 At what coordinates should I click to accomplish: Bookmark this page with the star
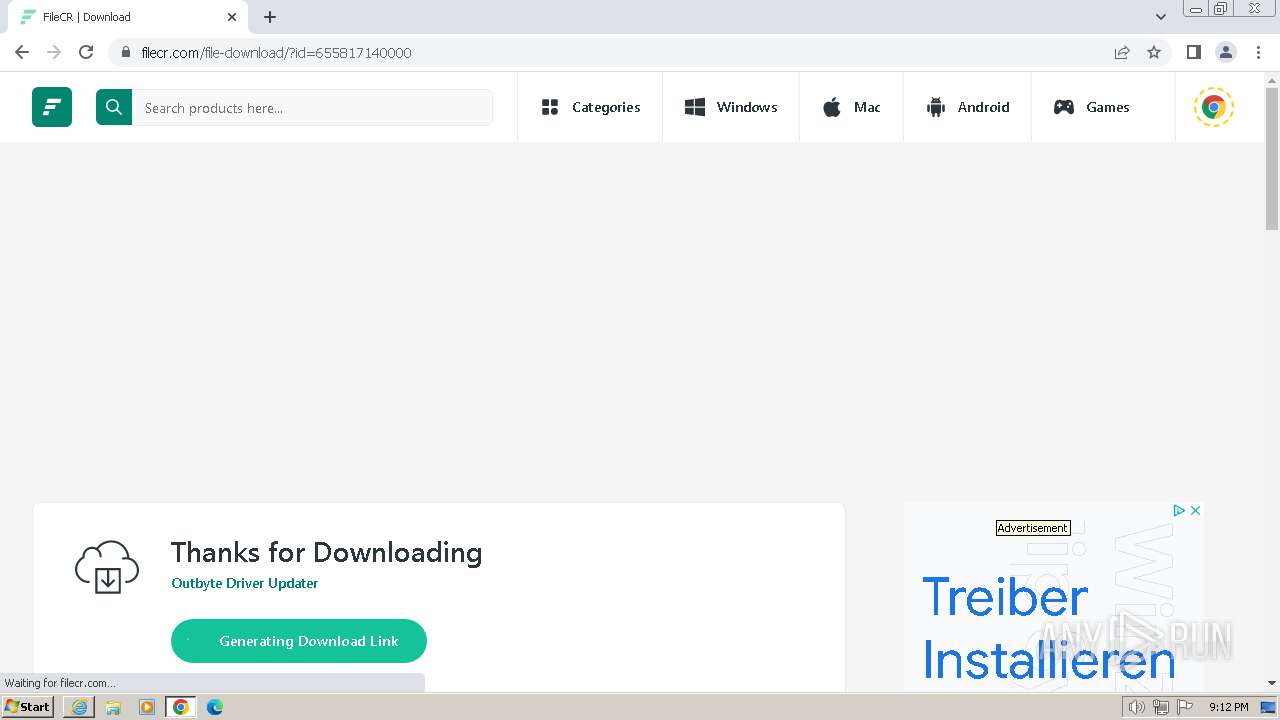point(1154,52)
